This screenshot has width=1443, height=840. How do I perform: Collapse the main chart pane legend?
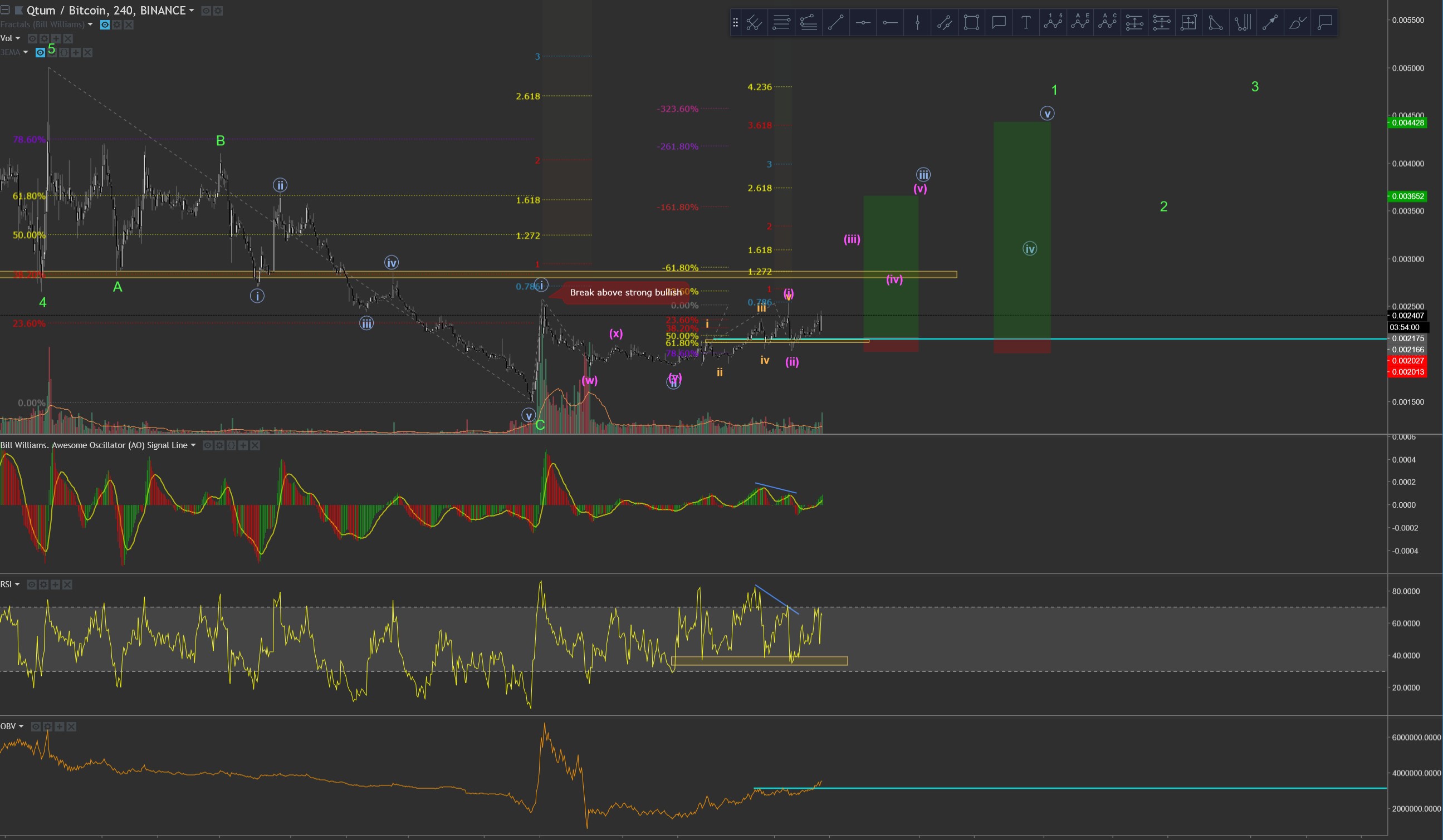(x=4, y=9)
